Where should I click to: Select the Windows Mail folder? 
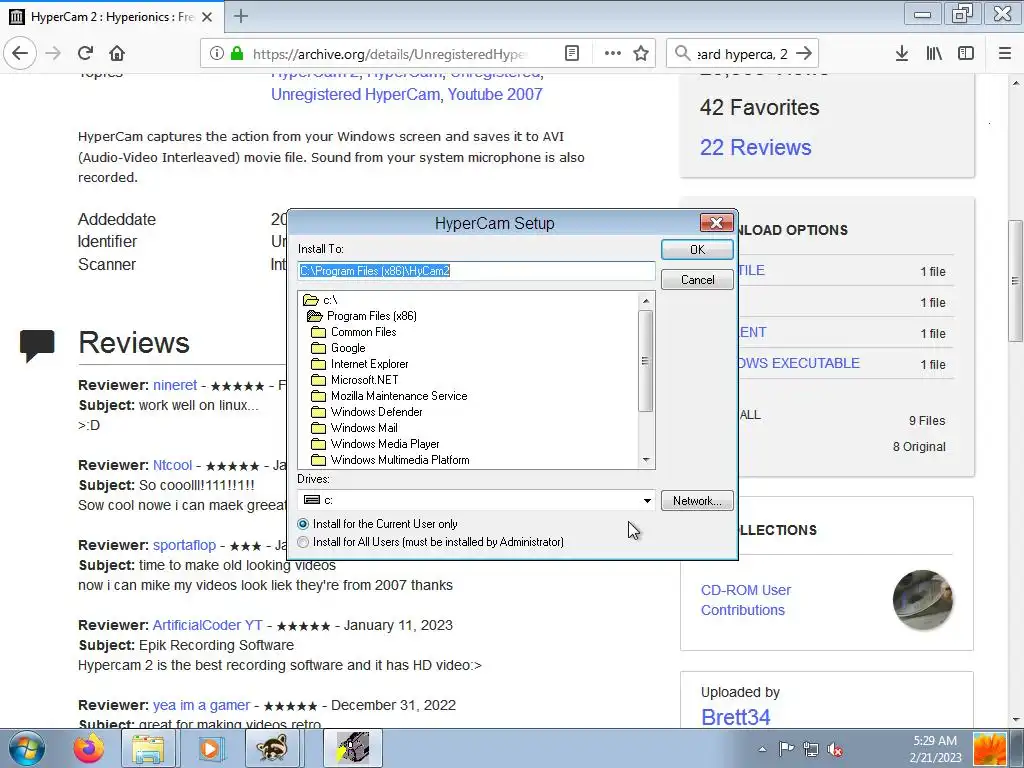(x=355, y=428)
